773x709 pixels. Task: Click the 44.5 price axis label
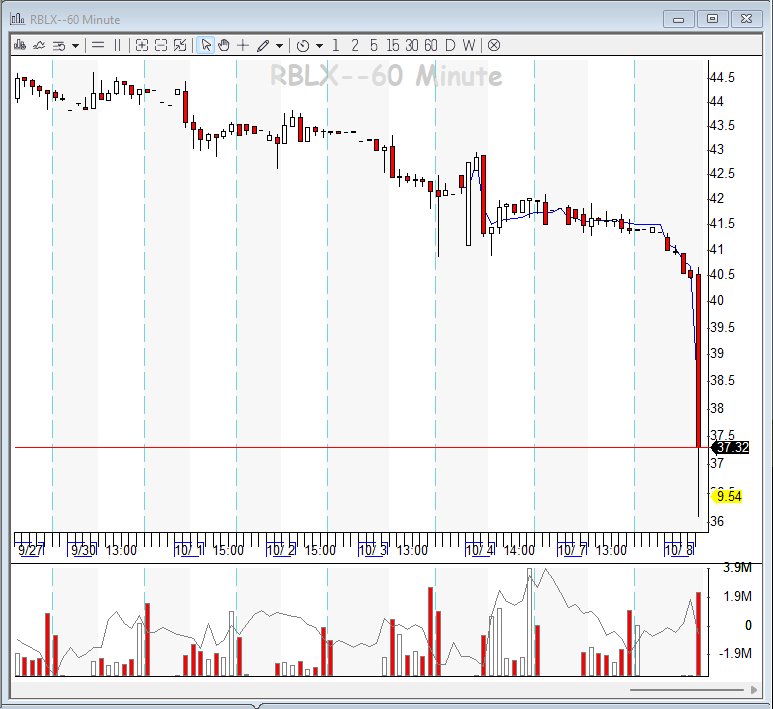tap(722, 77)
